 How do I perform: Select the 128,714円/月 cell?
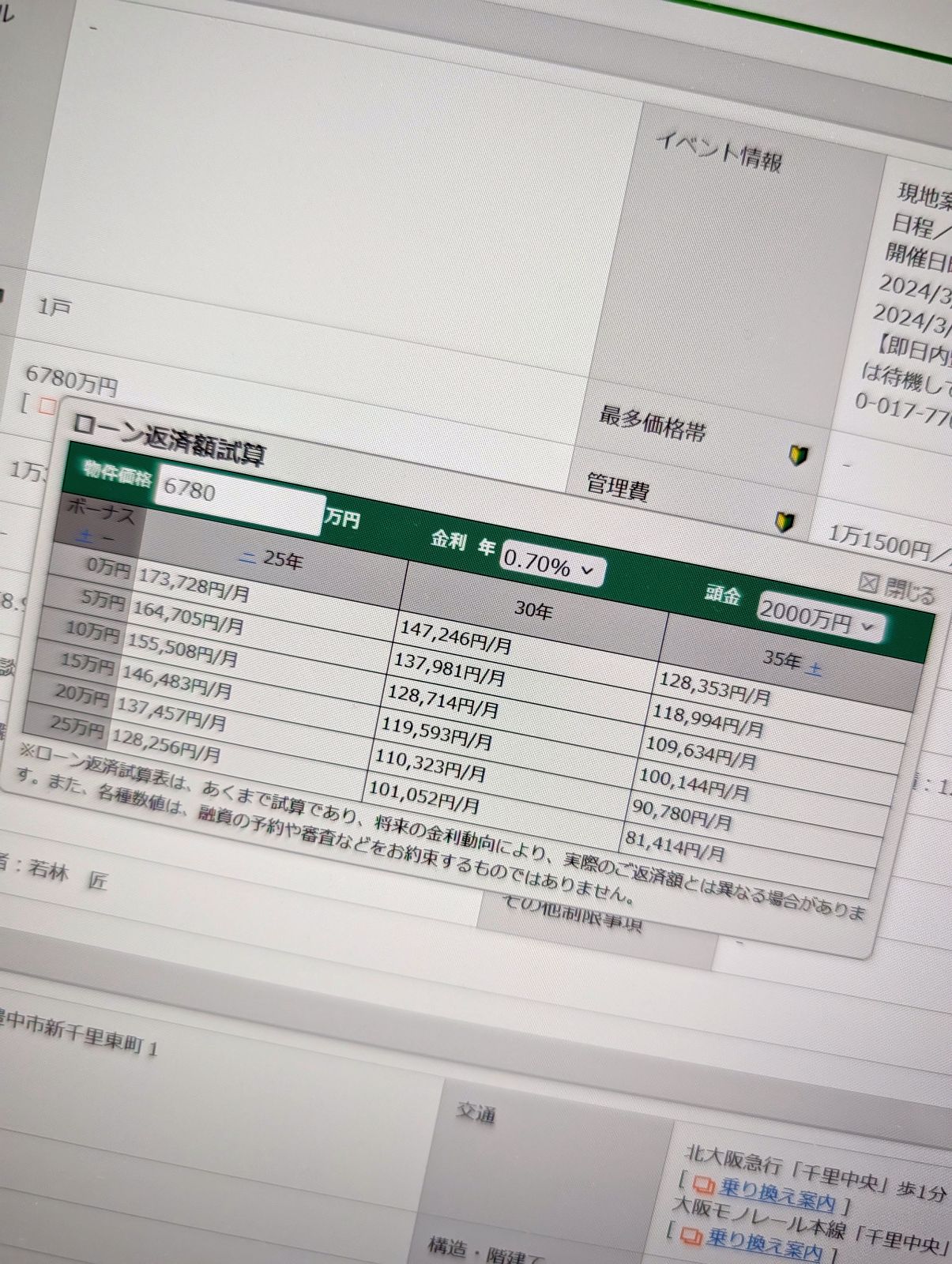442,702
